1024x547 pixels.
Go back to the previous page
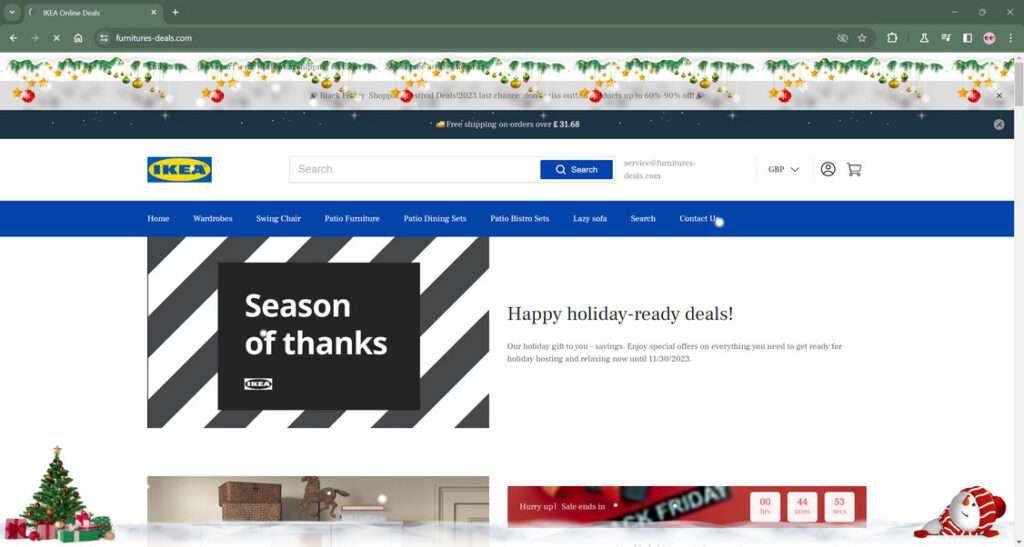point(14,39)
